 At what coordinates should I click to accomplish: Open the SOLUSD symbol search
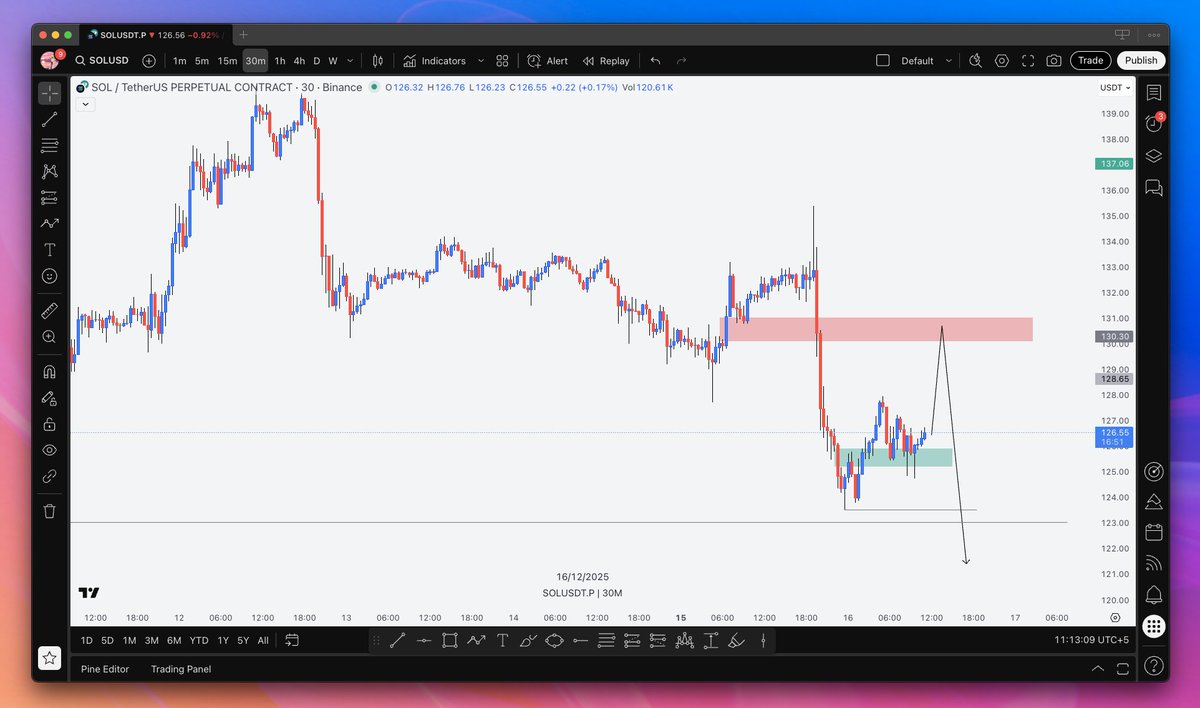tap(104, 60)
